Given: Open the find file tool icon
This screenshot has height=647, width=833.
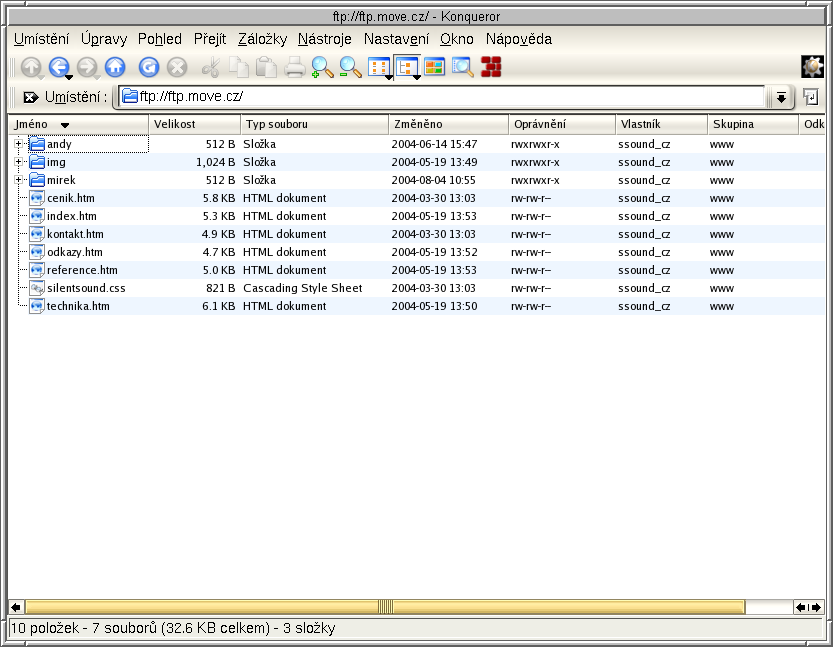Looking at the screenshot, I should [x=463, y=67].
